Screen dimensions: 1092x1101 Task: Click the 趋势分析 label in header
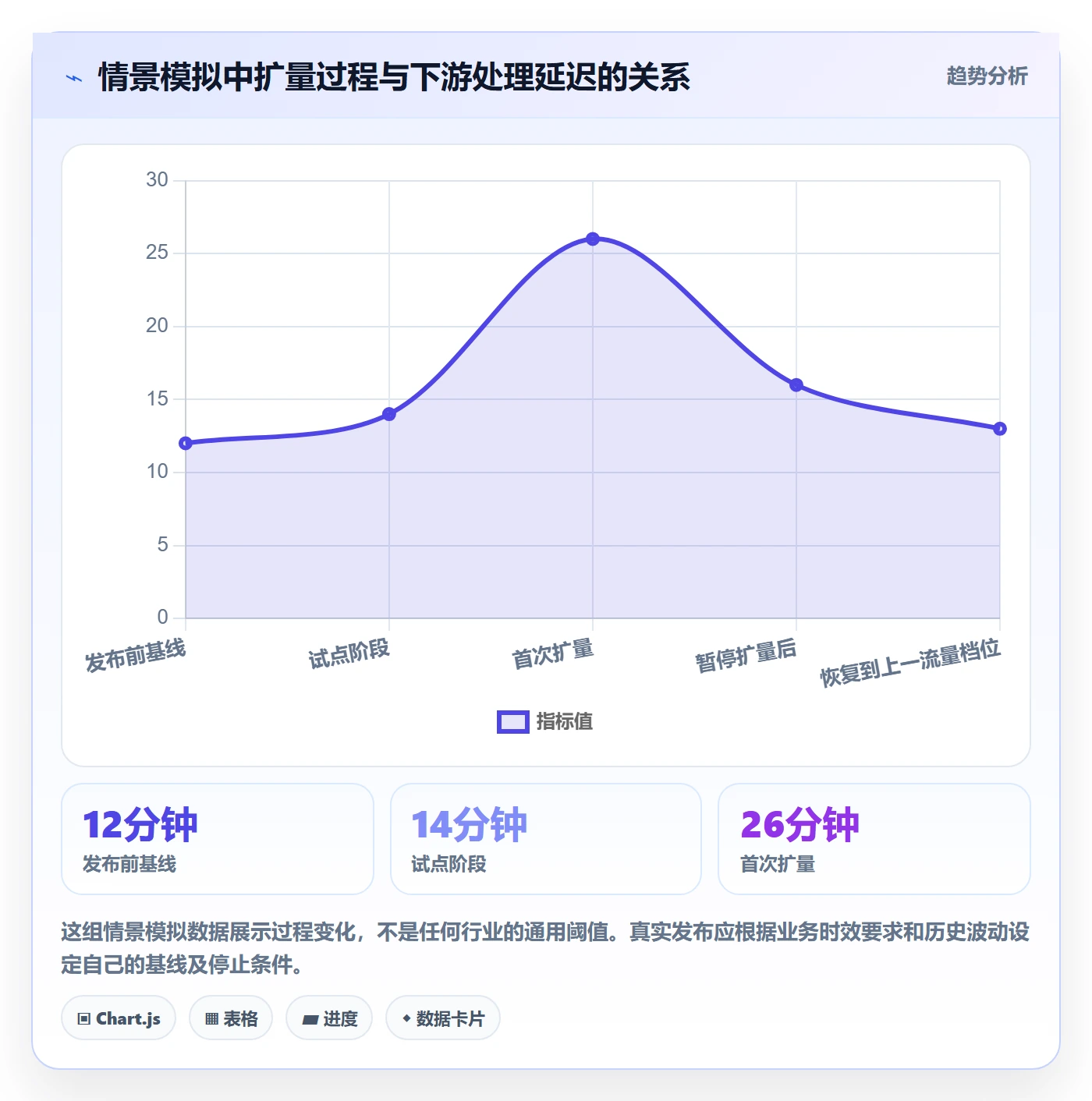coord(987,76)
